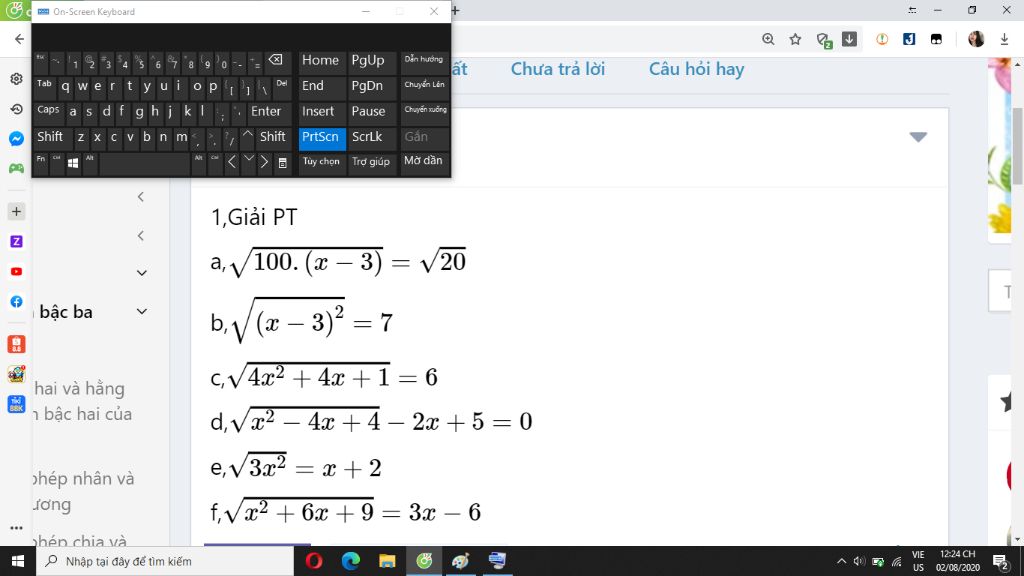
Task: Open the user profile avatar
Action: click(x=976, y=39)
